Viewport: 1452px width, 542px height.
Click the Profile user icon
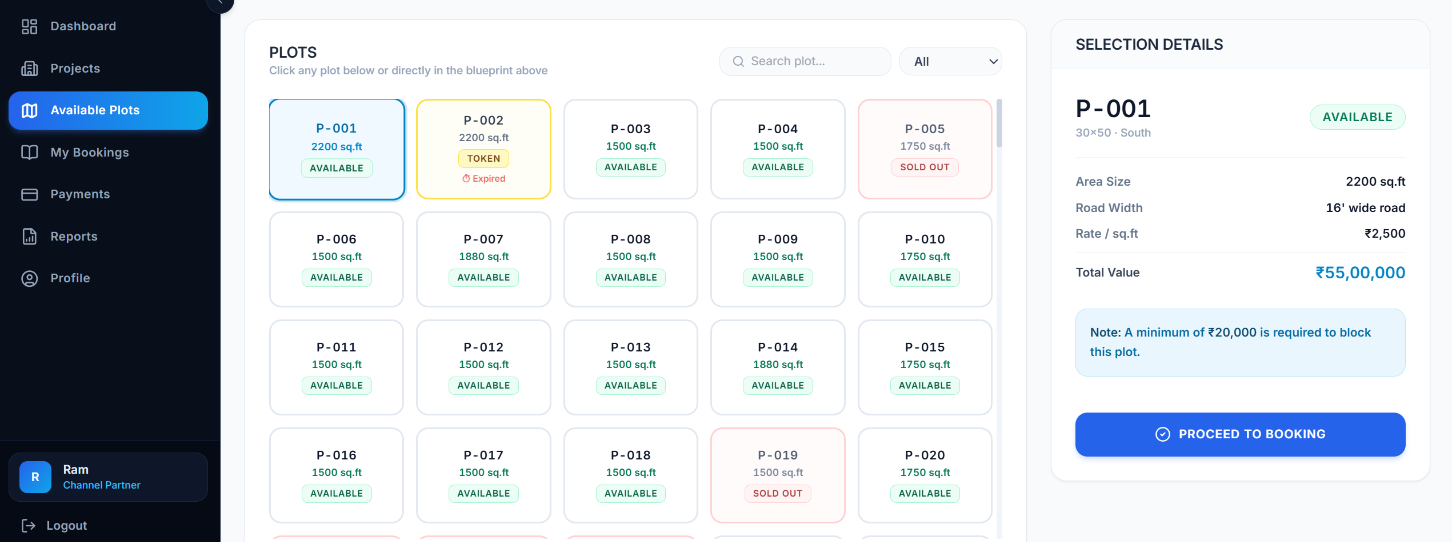(30, 278)
